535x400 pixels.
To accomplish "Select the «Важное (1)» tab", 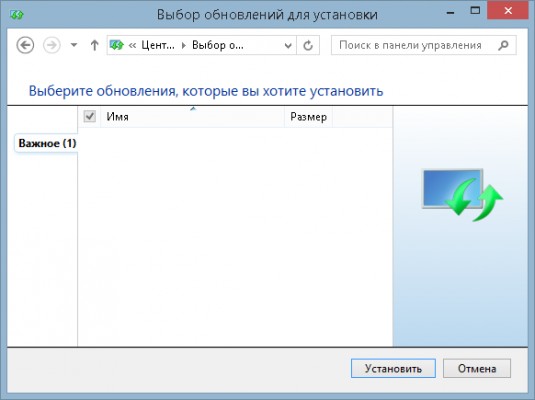I will coord(46,143).
